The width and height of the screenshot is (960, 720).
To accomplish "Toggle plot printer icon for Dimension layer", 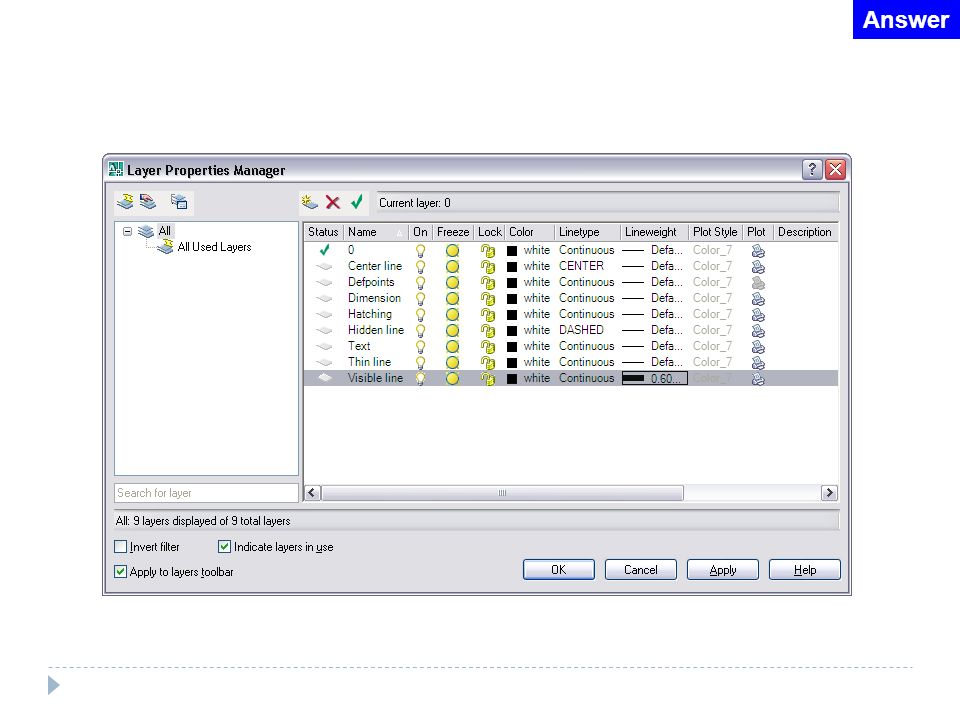I will (x=758, y=299).
